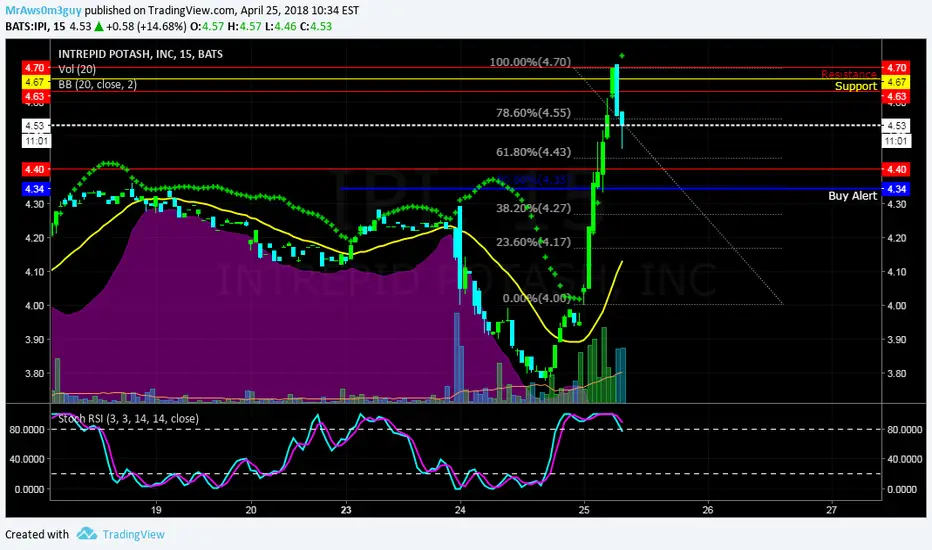This screenshot has height=550, width=932.
Task: Click the yellow 4.67 tag on right price scale
Action: point(896,82)
